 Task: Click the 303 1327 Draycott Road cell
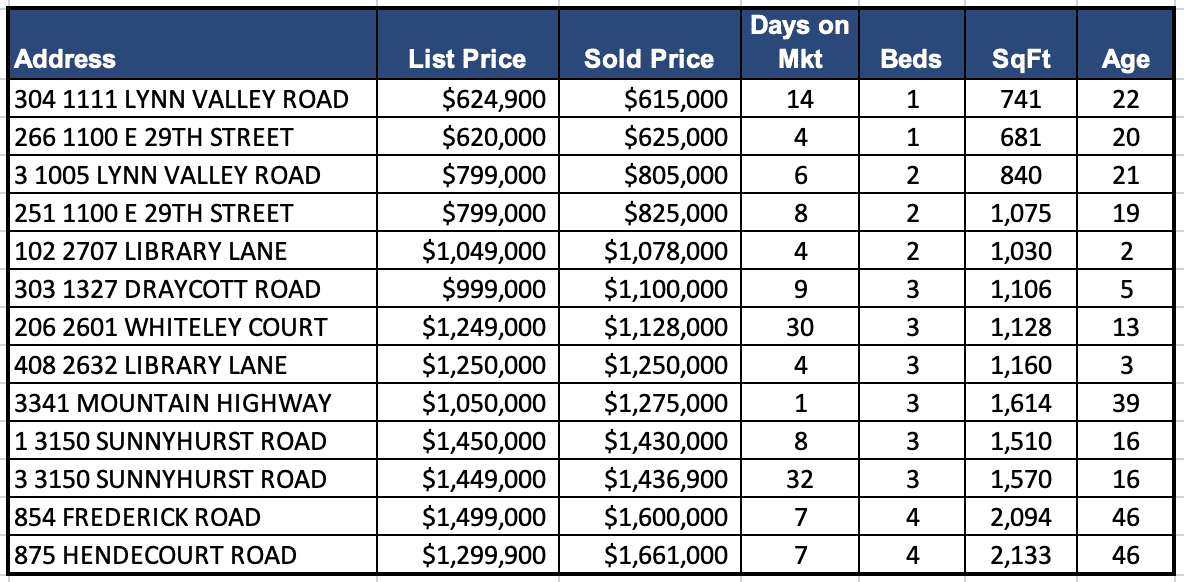click(x=168, y=289)
